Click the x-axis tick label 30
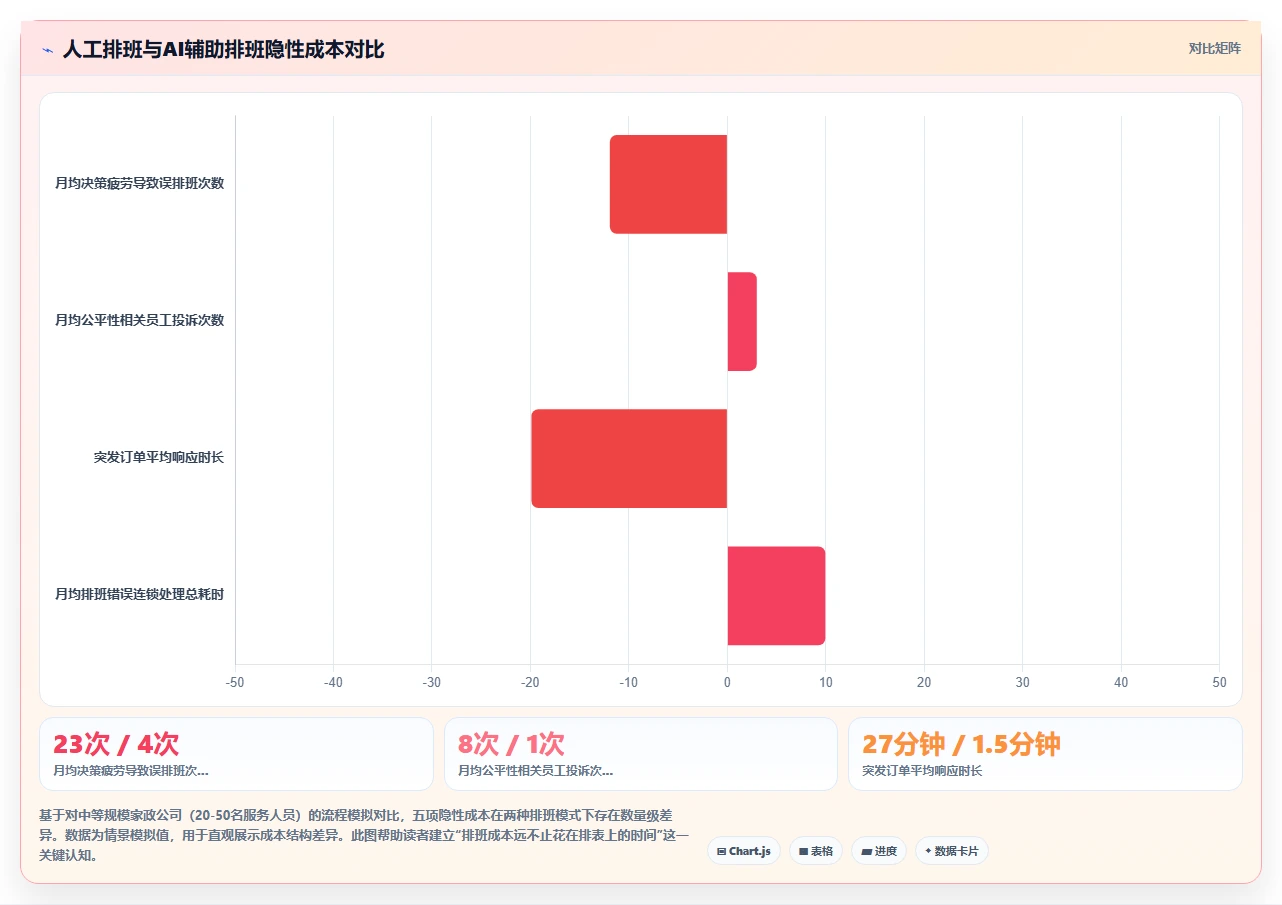 (x=1022, y=682)
